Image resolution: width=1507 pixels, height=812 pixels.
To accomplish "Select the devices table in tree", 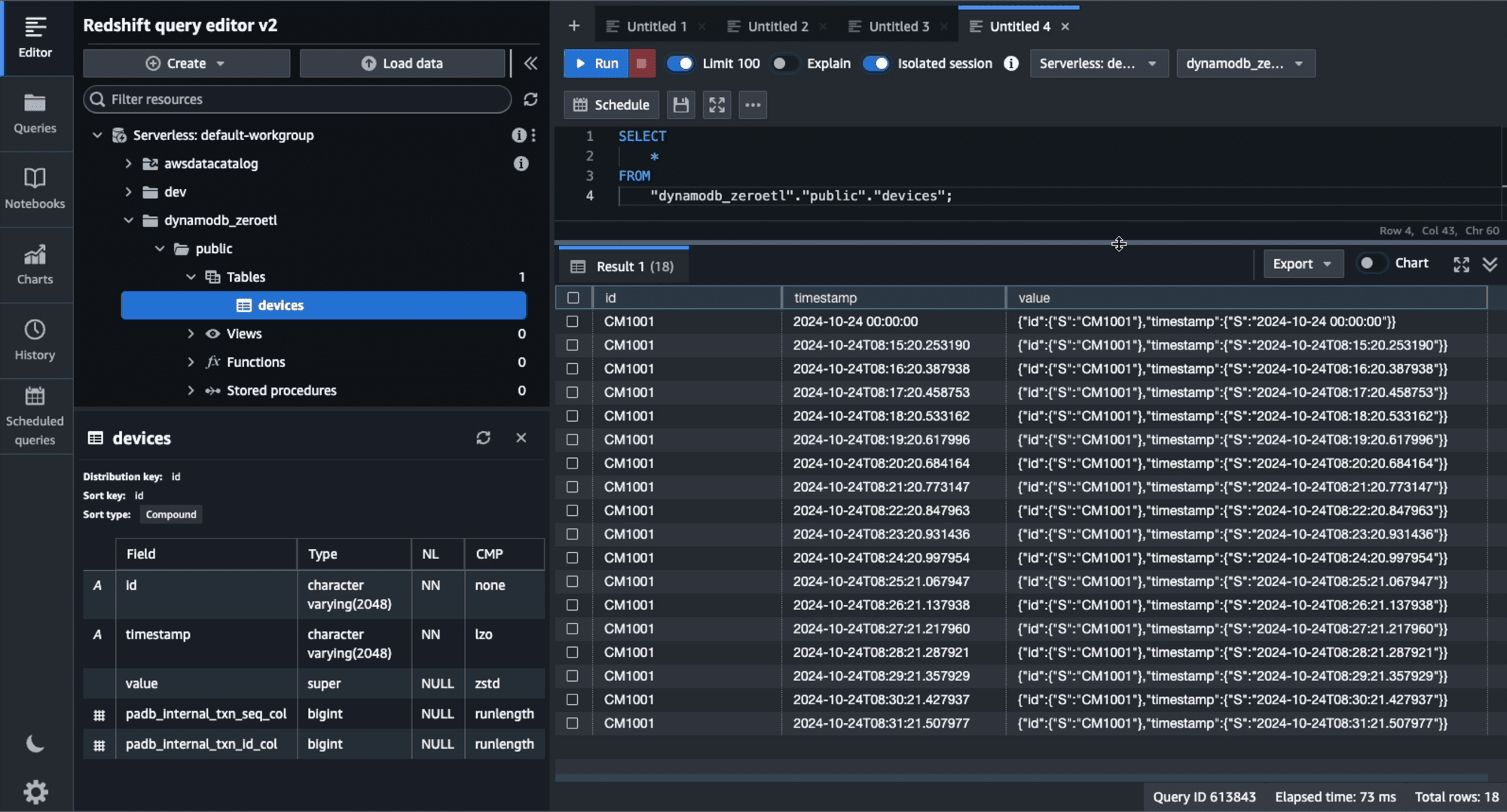I will click(x=323, y=305).
